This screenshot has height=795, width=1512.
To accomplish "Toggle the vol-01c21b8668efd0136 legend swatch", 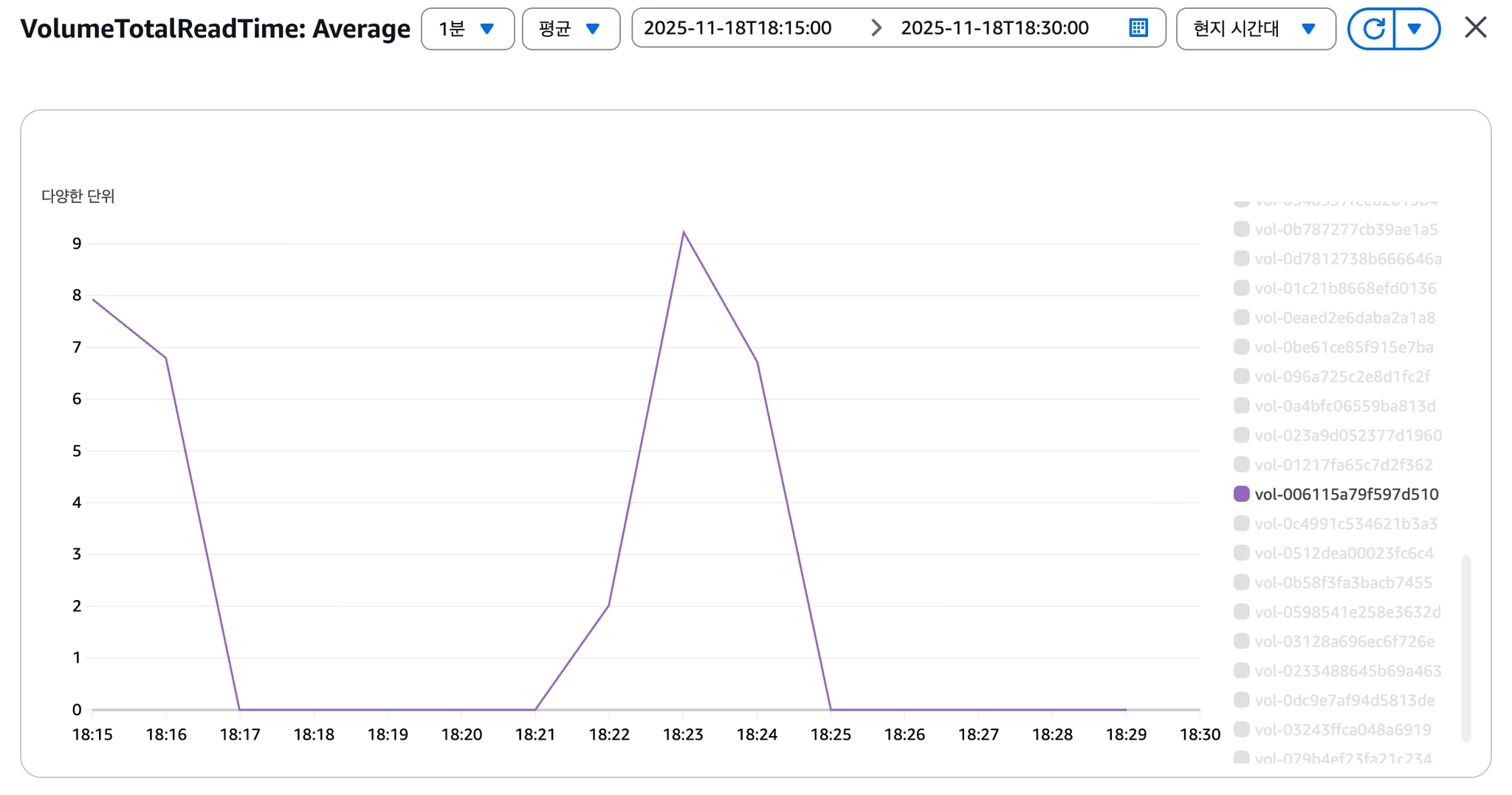I will tap(1241, 288).
